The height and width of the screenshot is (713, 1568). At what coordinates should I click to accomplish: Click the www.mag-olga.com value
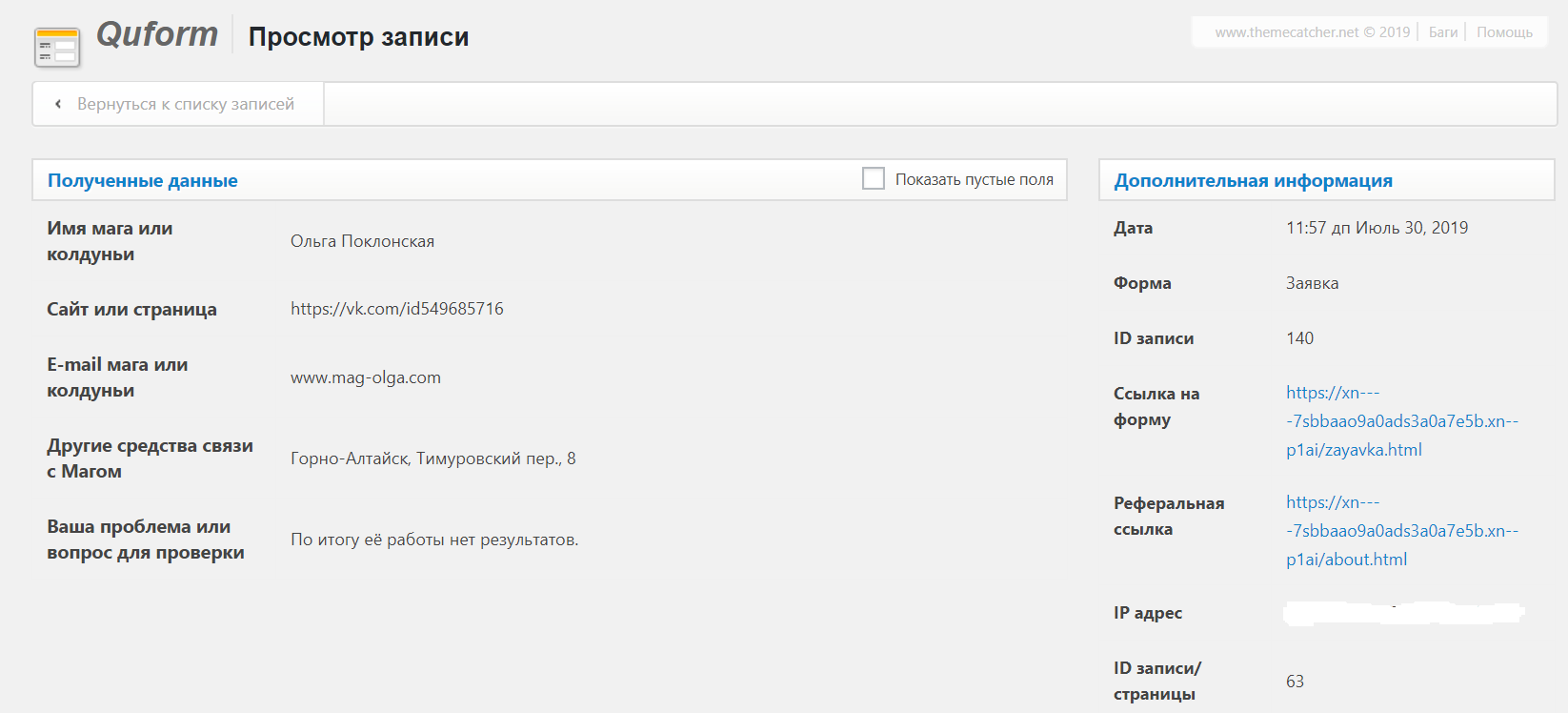pyautogui.click(x=366, y=377)
